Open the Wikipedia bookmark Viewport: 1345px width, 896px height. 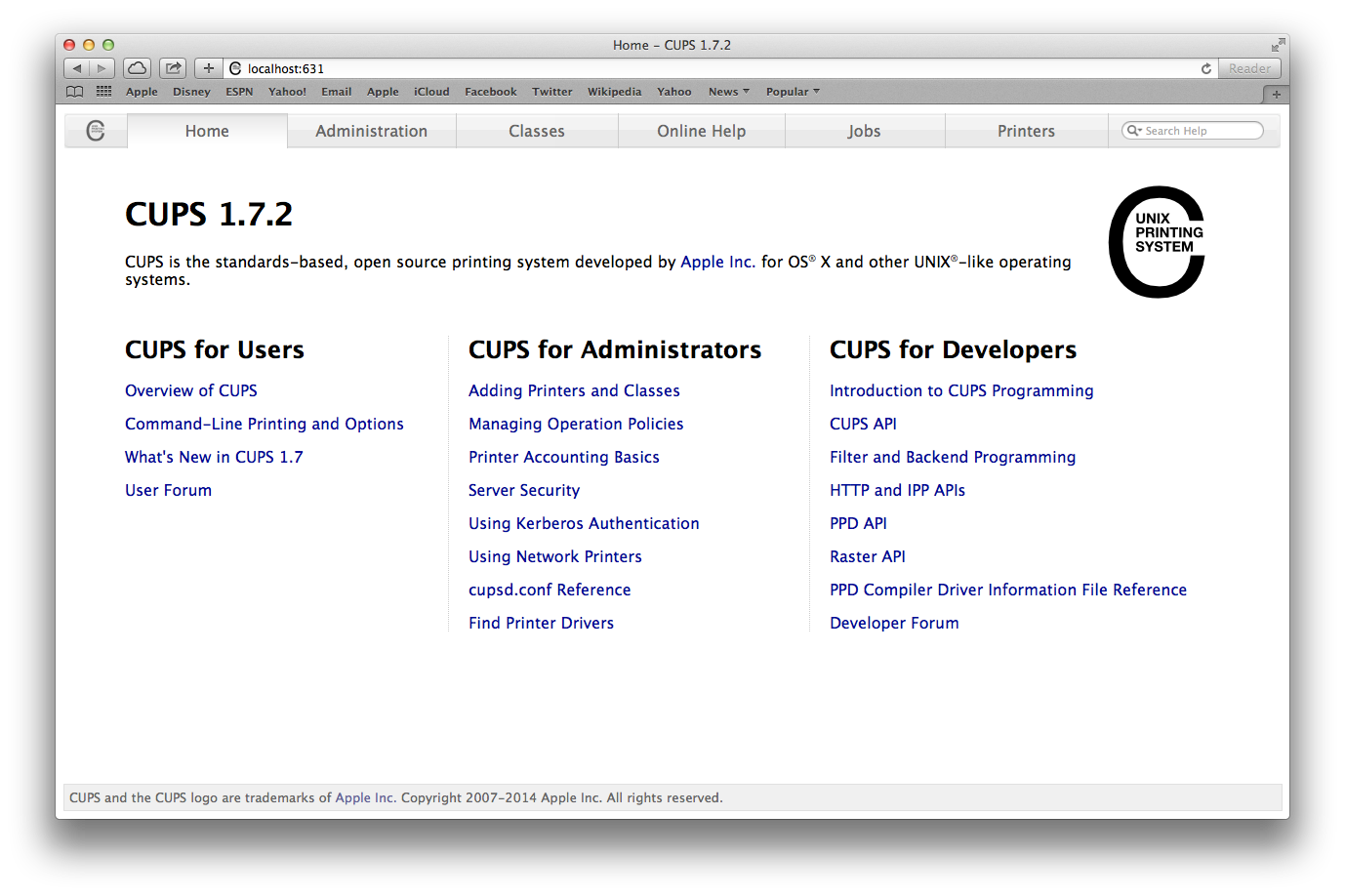[x=615, y=92]
